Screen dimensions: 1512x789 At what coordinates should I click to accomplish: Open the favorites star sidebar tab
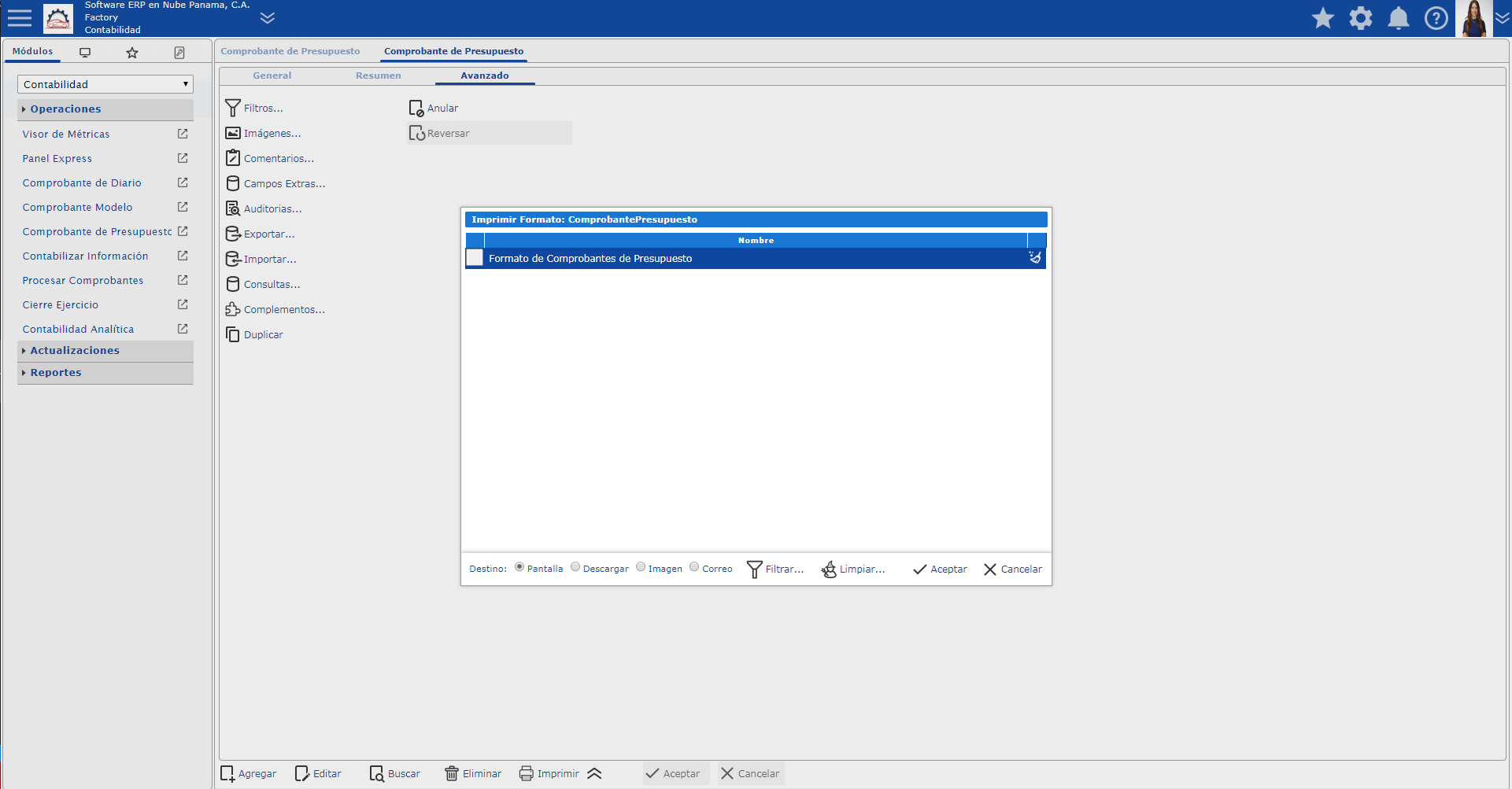132,52
